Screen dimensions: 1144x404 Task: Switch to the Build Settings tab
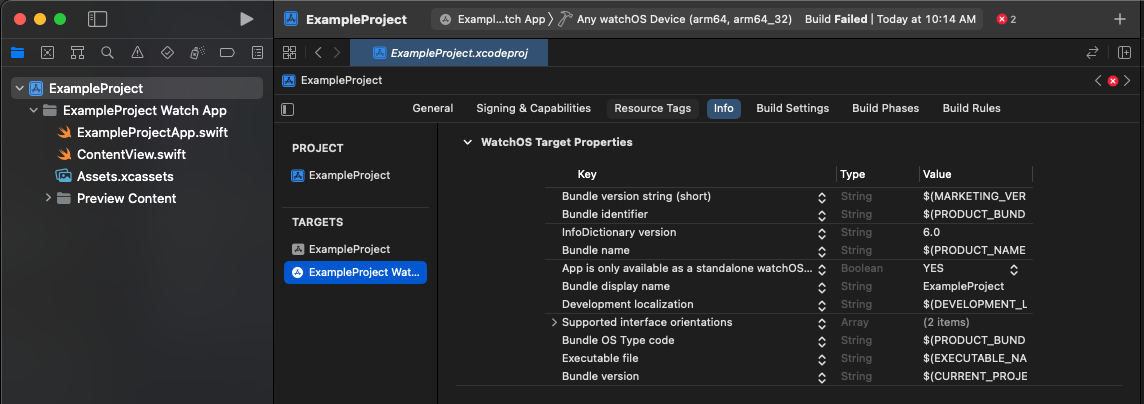[792, 108]
